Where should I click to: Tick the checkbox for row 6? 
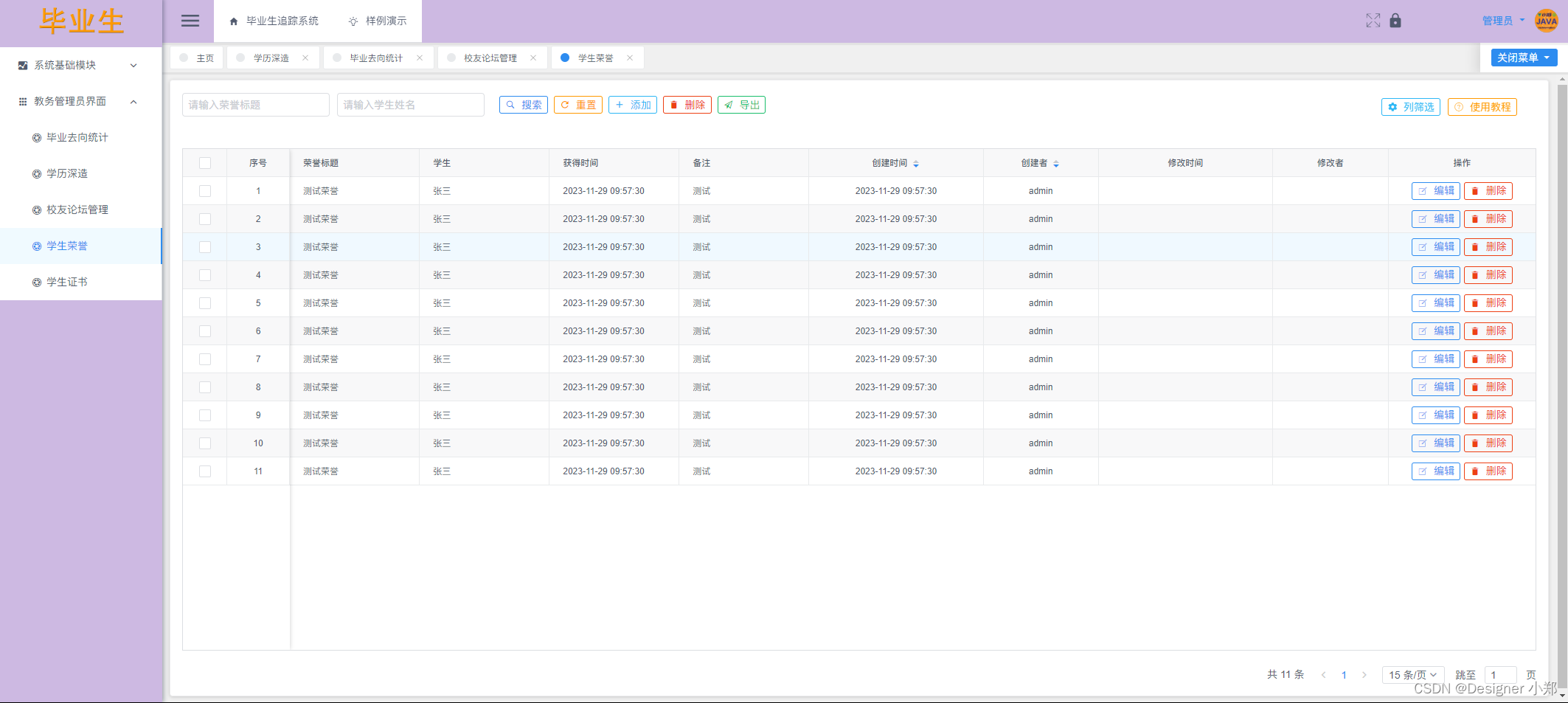coord(205,331)
